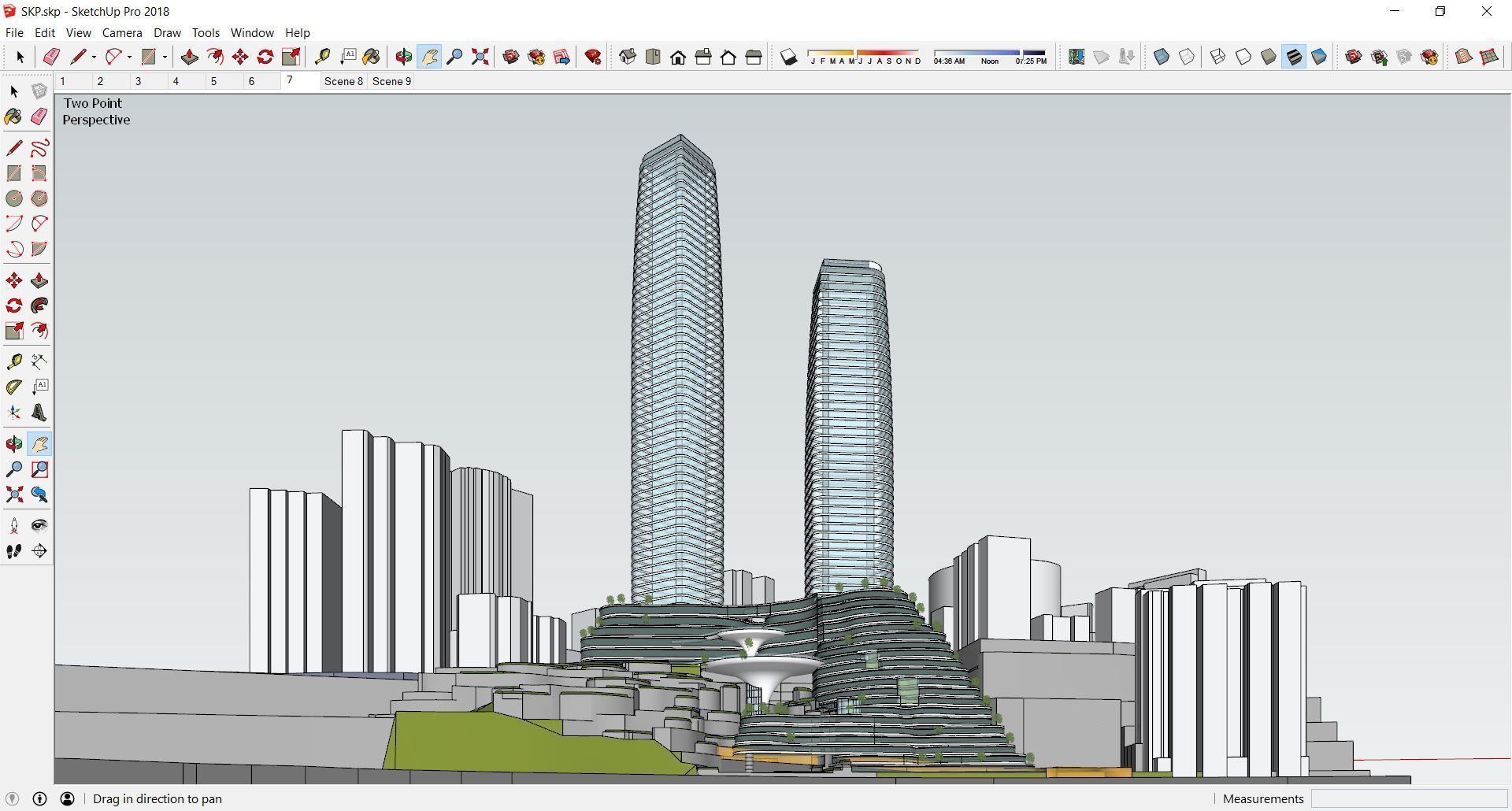This screenshot has height=811, width=1512.
Task: Open the Camera menu
Action: (122, 32)
